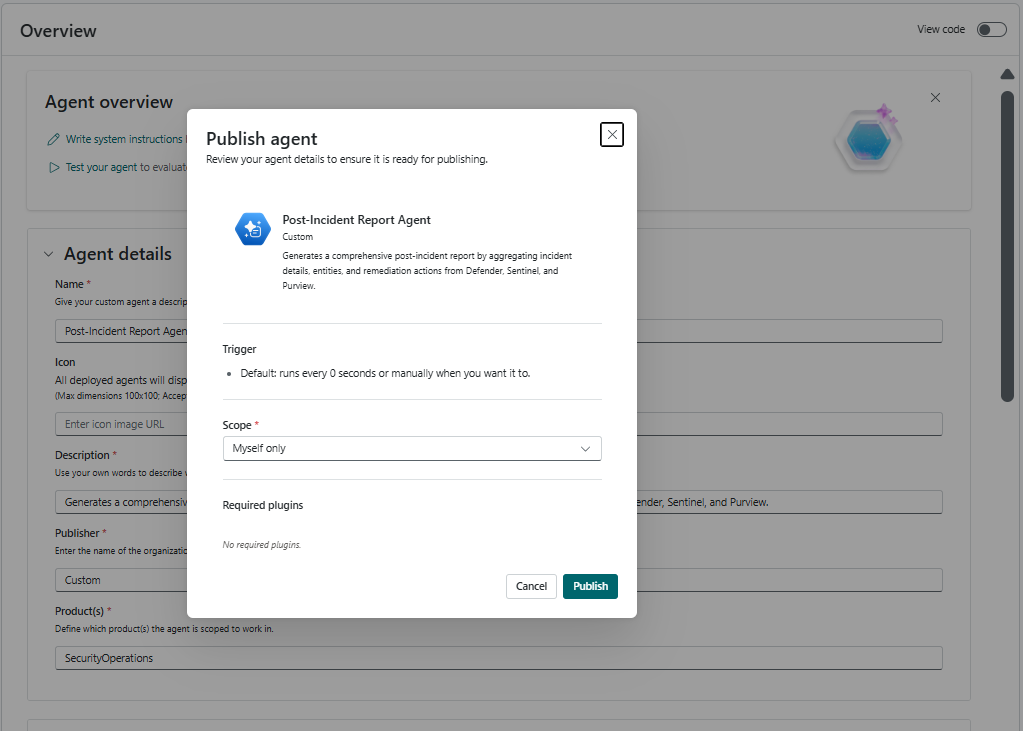
Task: Click the Publish button
Action: [x=590, y=586]
